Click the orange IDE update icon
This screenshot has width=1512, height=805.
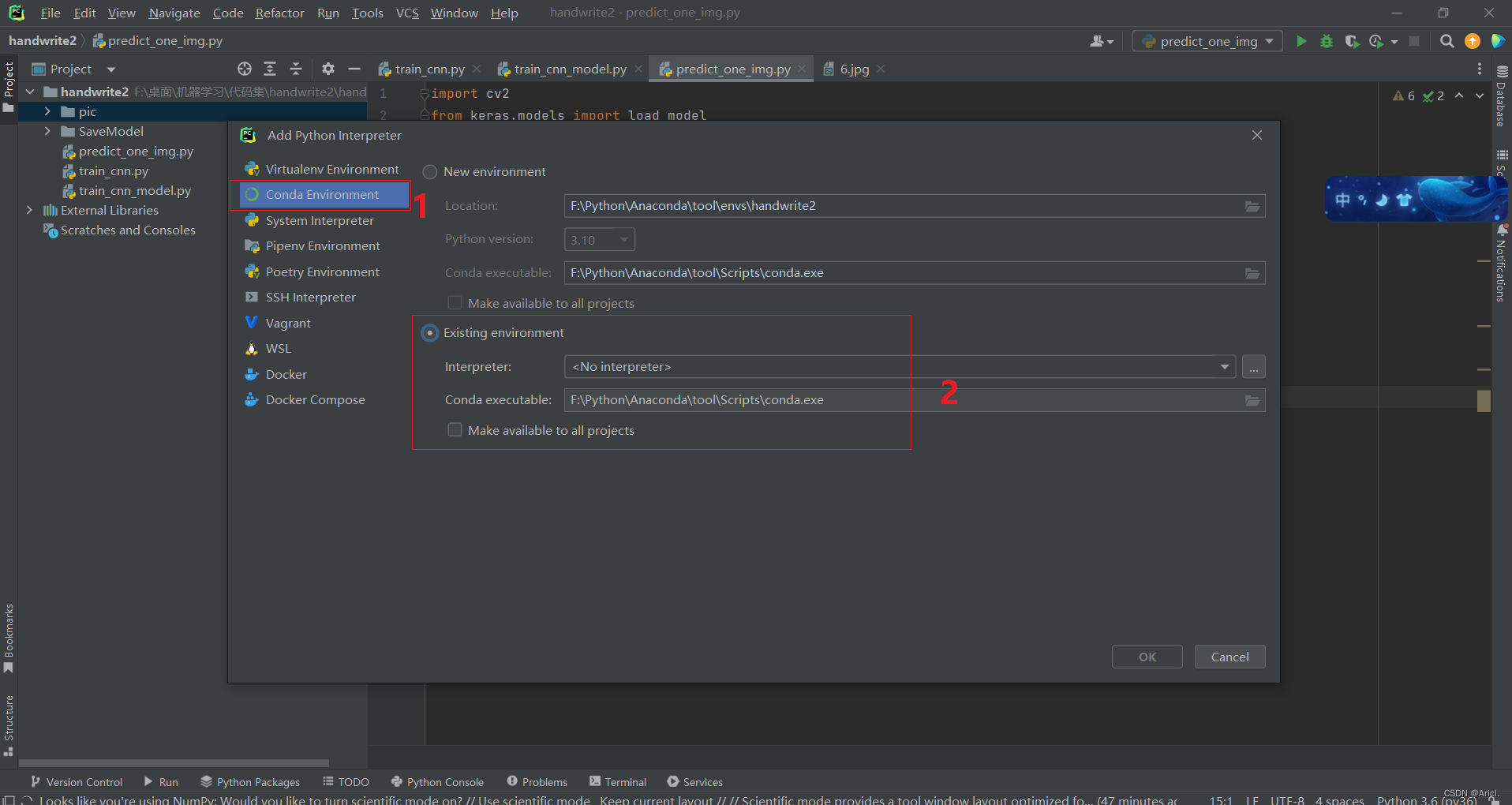pyautogui.click(x=1473, y=41)
